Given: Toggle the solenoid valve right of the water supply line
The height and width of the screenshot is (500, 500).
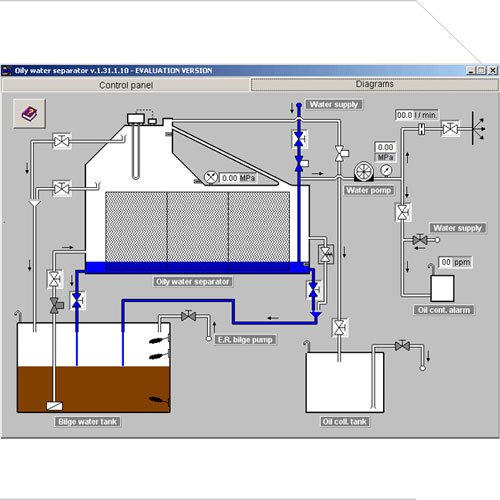Looking at the screenshot, I should tap(341, 153).
